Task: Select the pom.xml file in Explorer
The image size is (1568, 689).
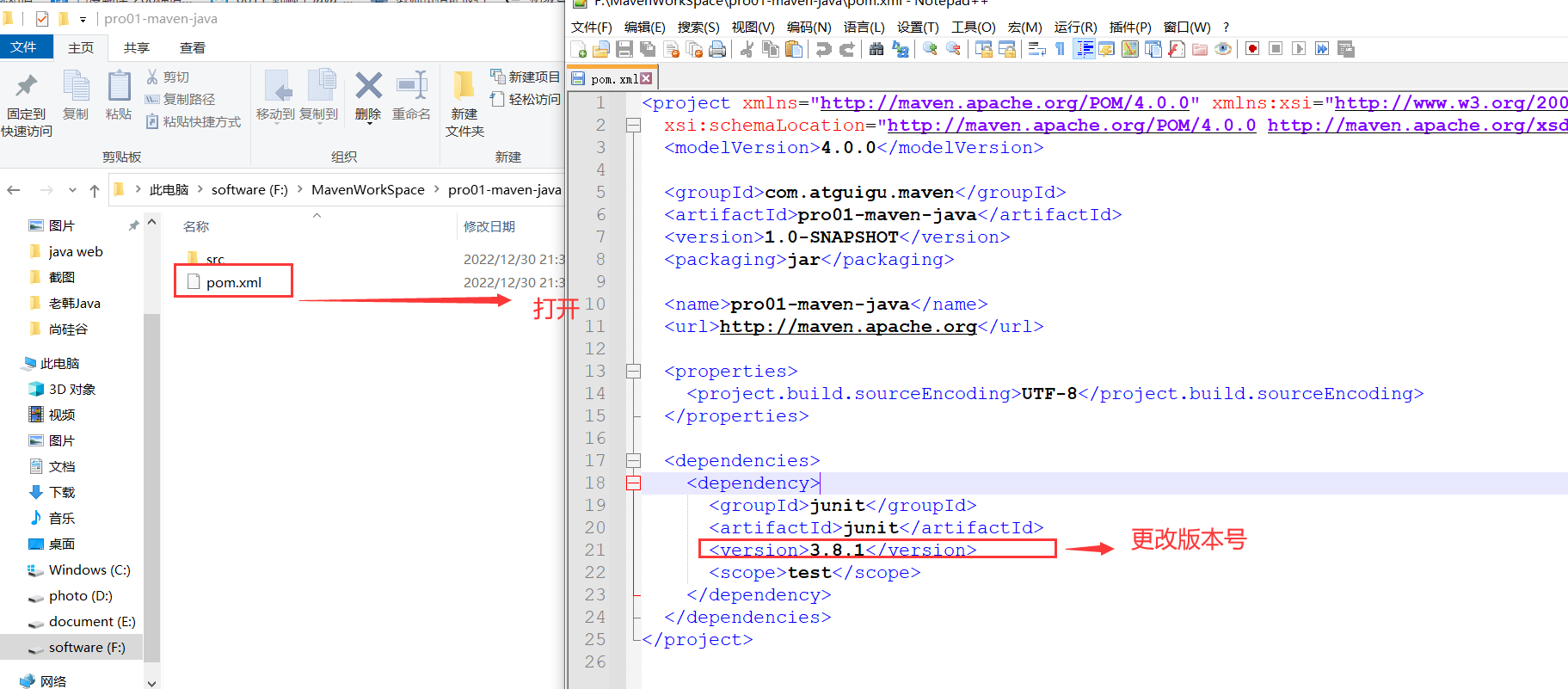Action: pyautogui.click(x=234, y=282)
